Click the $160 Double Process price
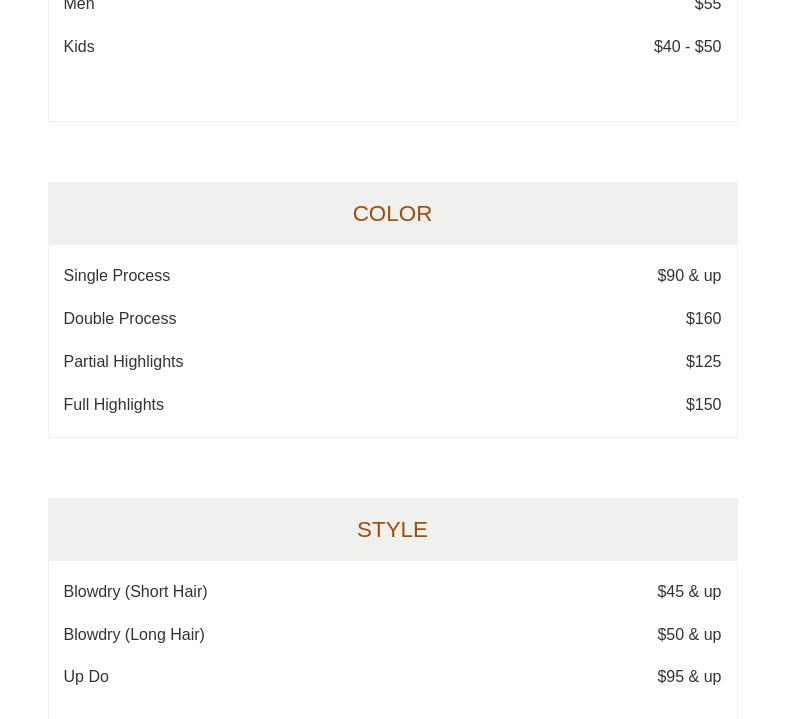 point(703,319)
